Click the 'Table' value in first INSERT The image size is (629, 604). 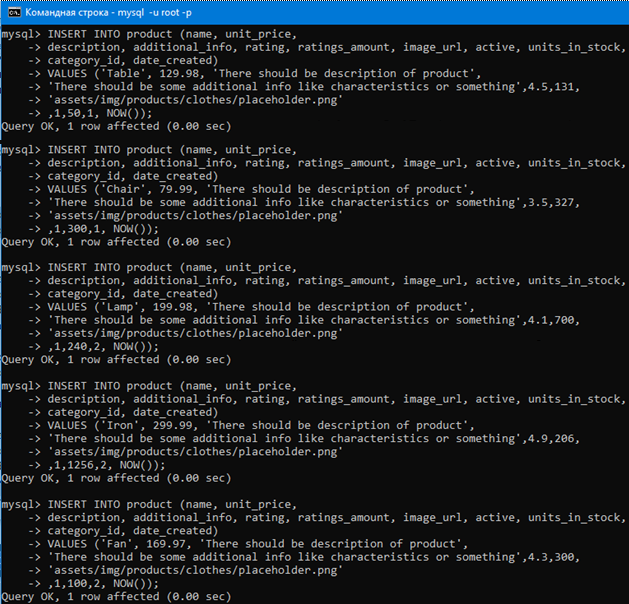[123, 73]
